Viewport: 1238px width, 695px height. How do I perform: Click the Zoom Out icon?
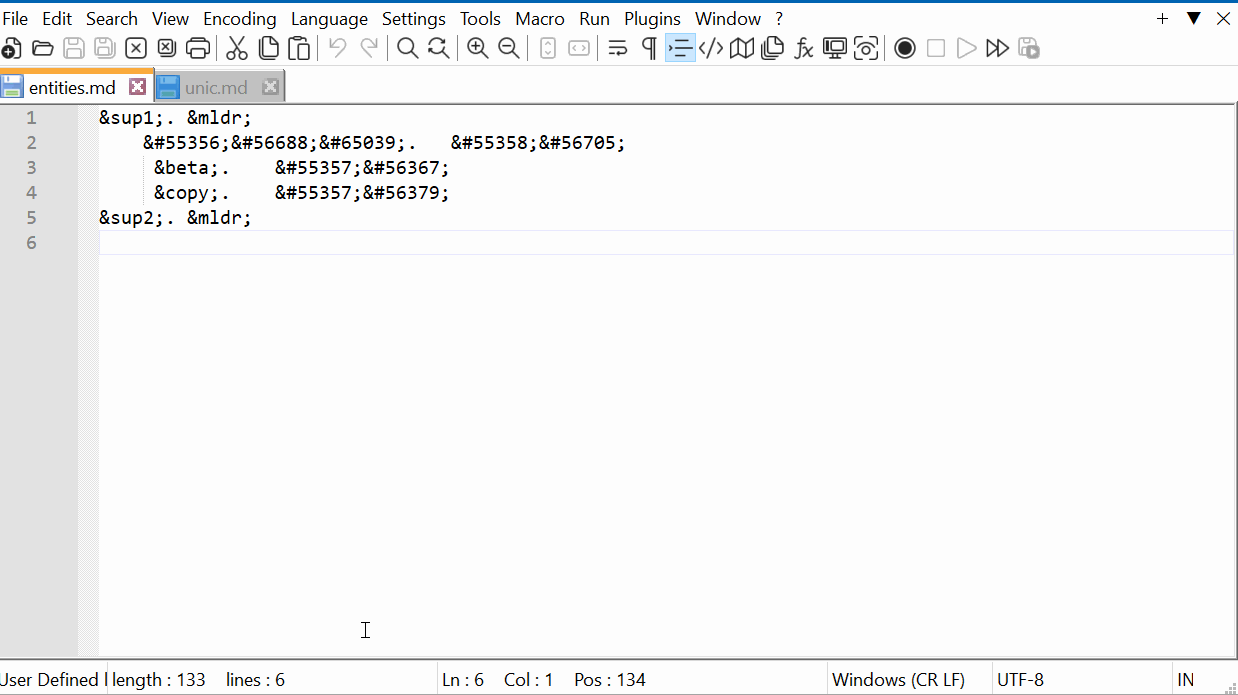tap(509, 48)
